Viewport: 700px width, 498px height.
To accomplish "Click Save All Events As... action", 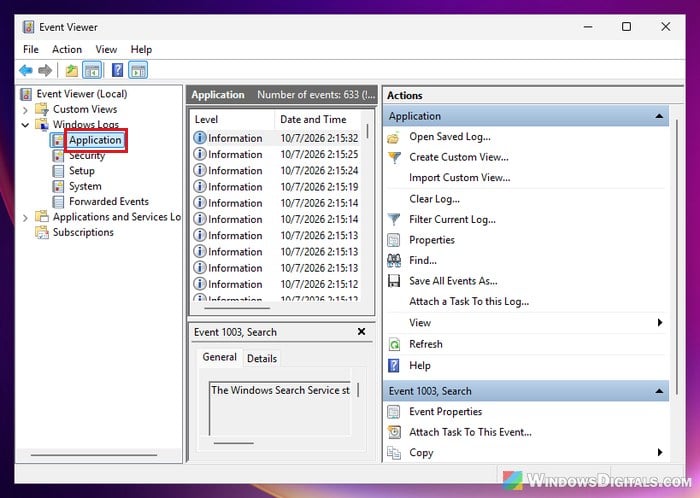I will click(453, 281).
